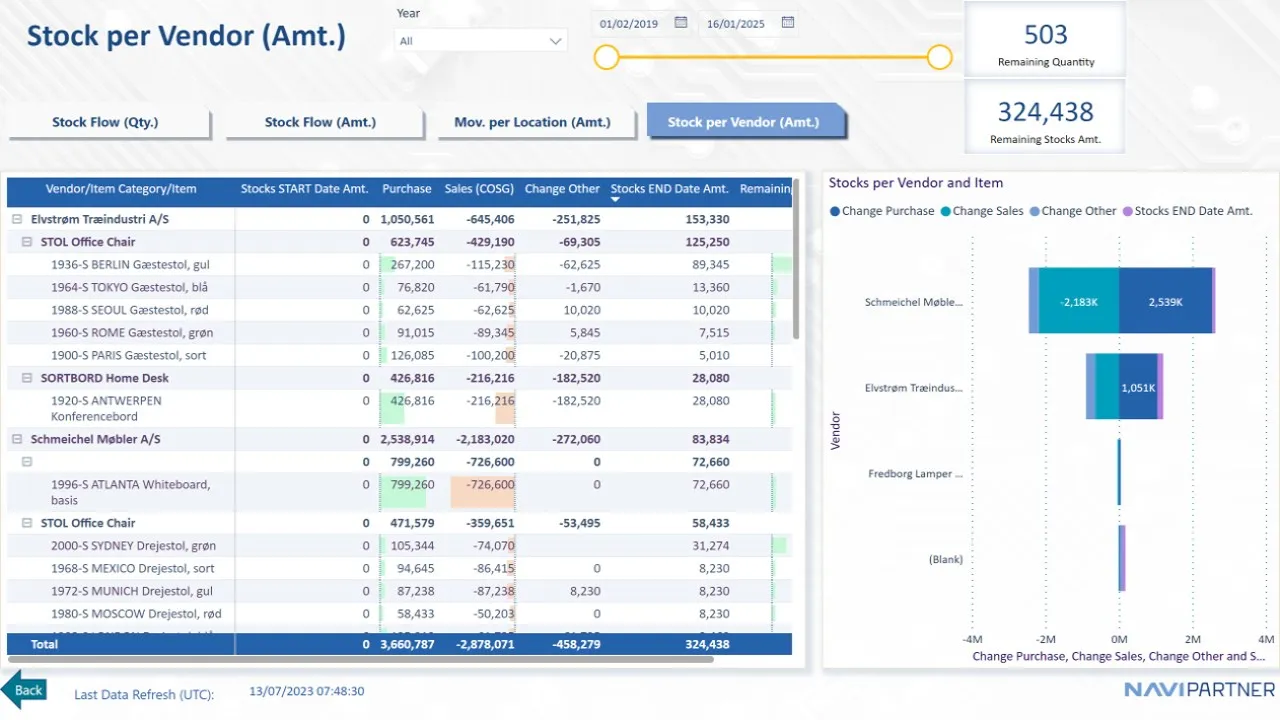This screenshot has width=1280, height=720.
Task: Click the Change Purchase legend marker
Action: pyautogui.click(x=835, y=211)
